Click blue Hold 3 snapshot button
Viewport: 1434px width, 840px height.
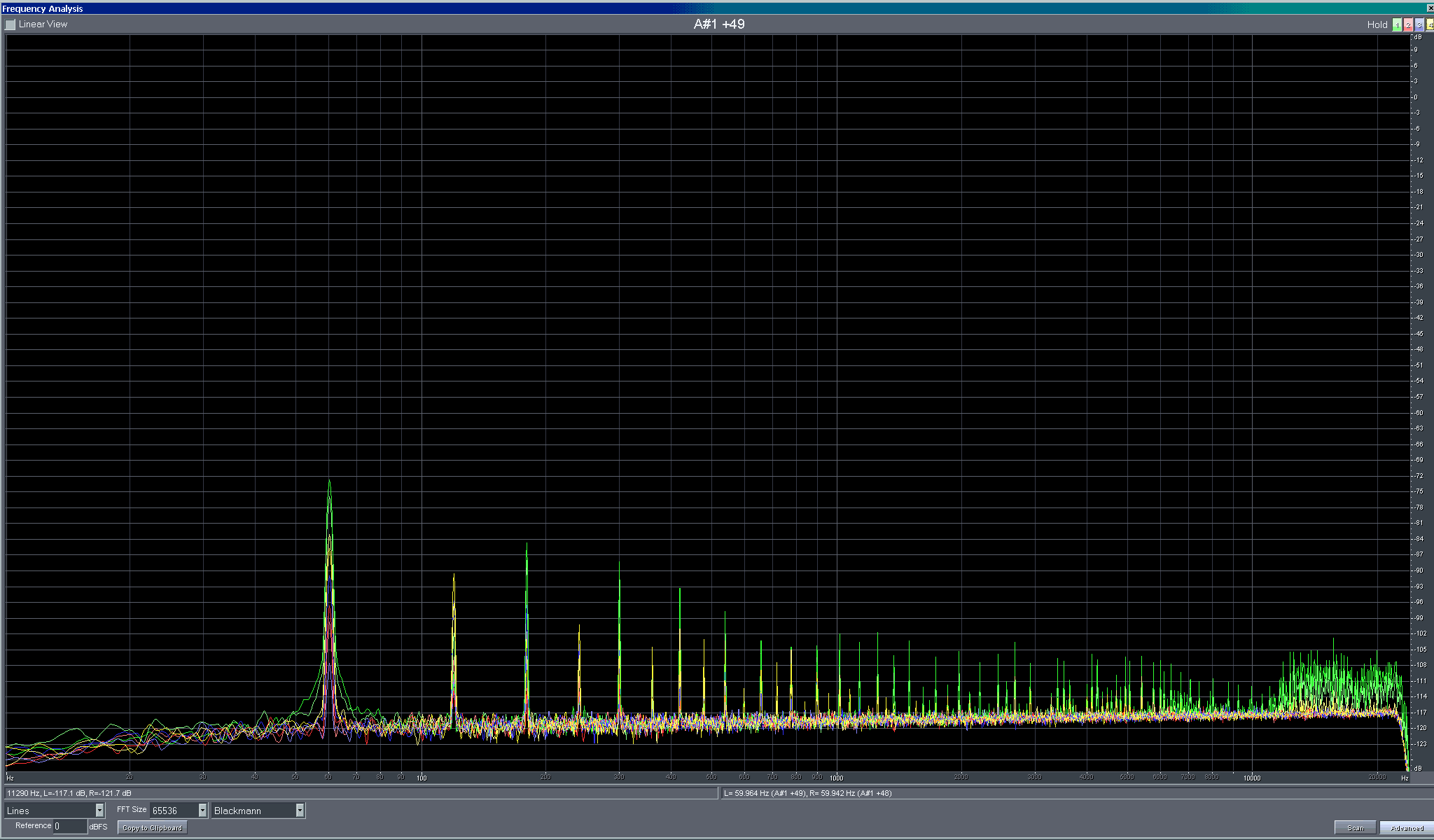pyautogui.click(x=1419, y=24)
